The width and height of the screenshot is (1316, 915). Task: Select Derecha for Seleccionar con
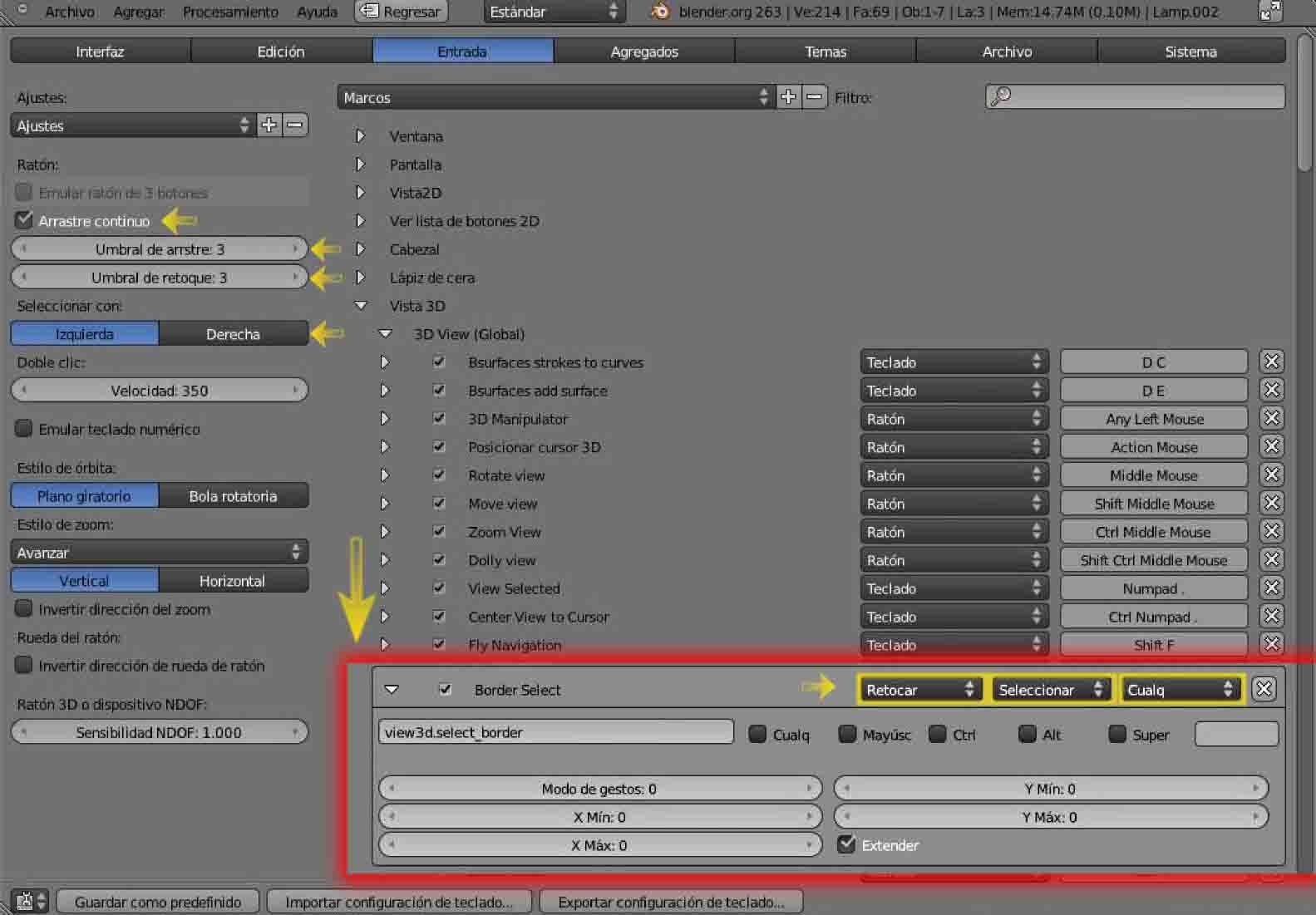[x=233, y=334]
